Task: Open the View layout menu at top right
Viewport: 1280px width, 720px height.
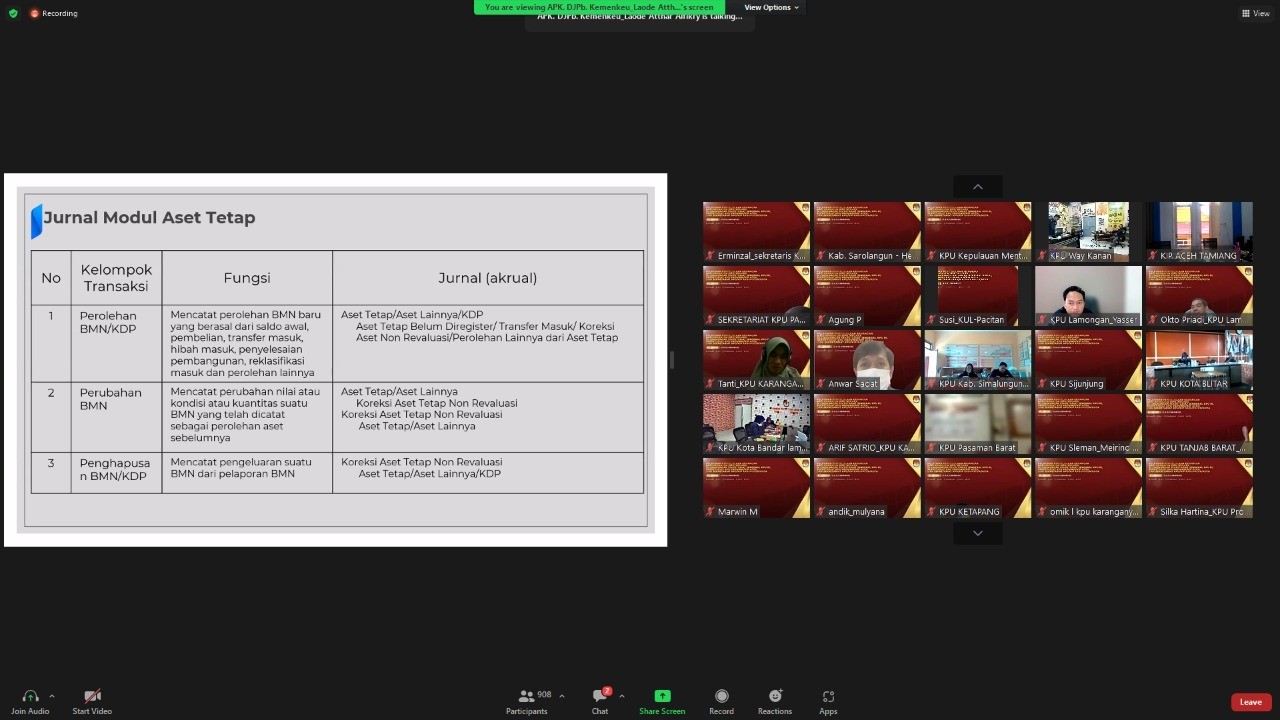Action: (1255, 13)
